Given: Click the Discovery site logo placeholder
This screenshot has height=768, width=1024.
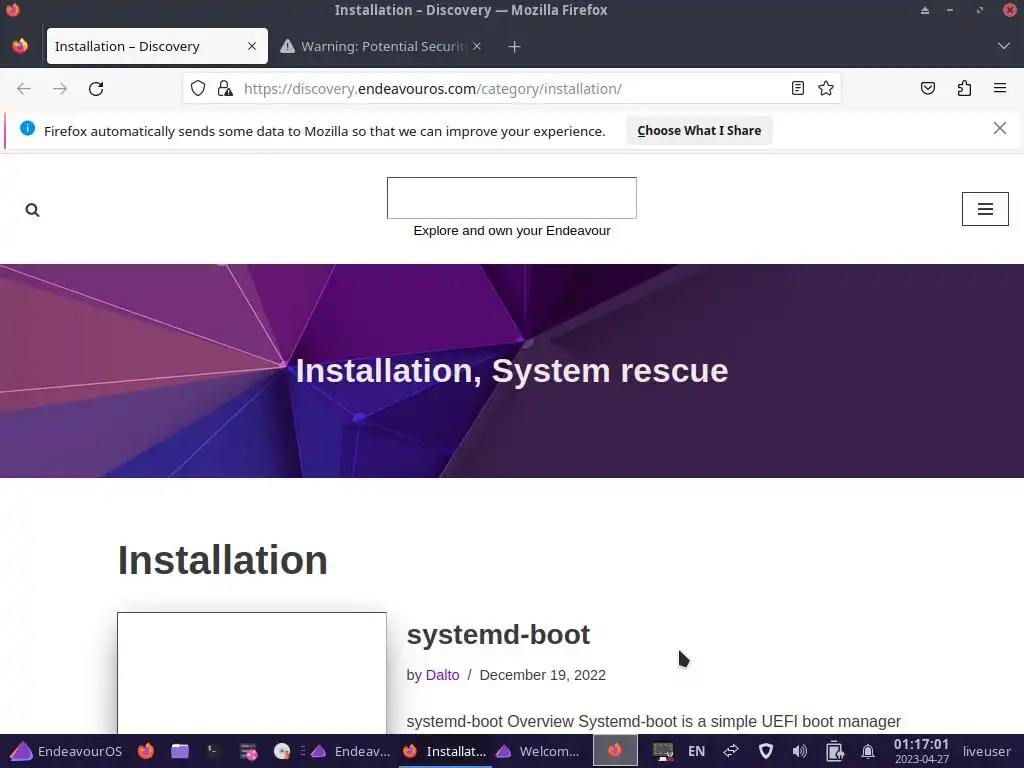Looking at the screenshot, I should (511, 198).
